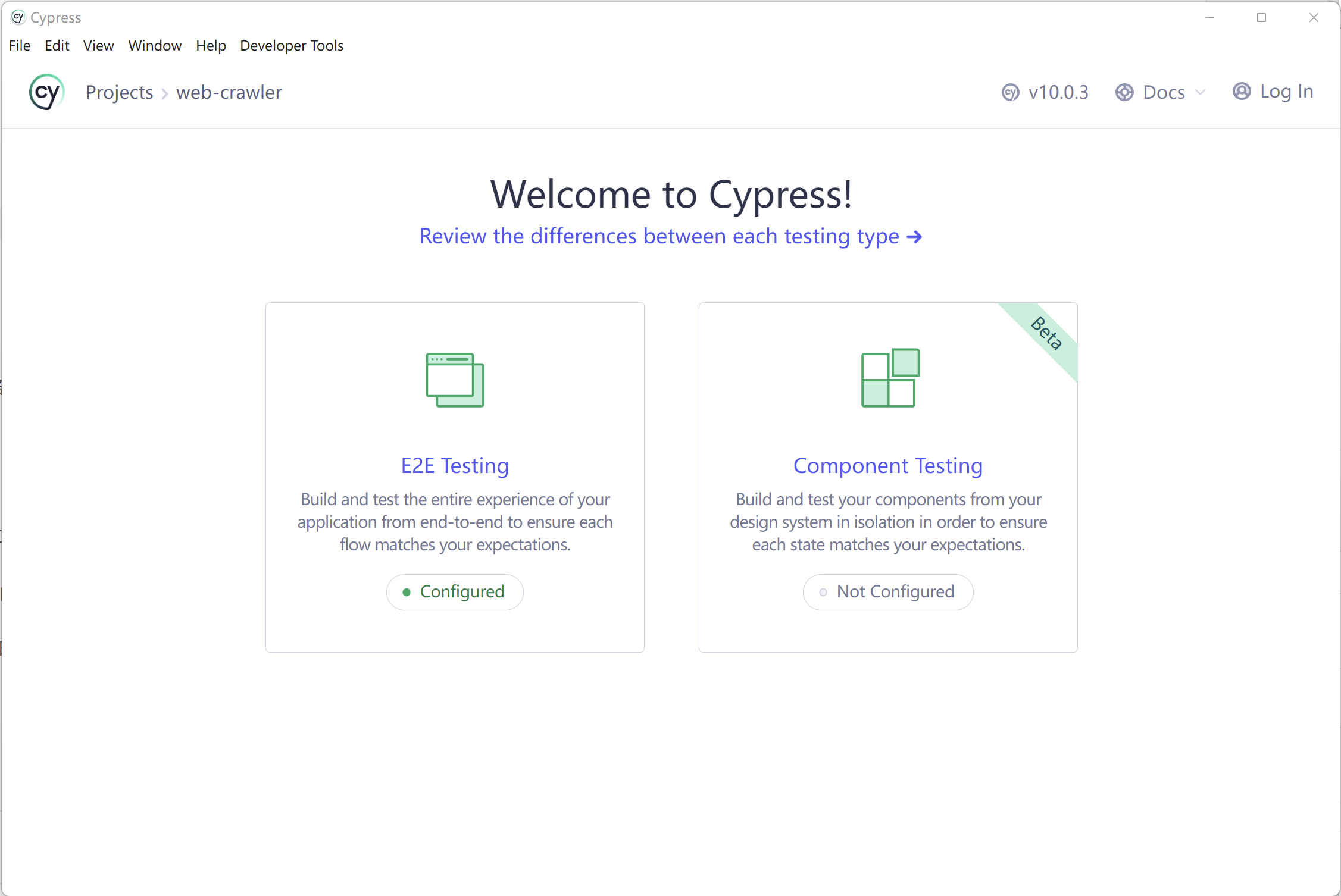Open the testing type differences link
The image size is (1341, 896).
[x=671, y=236]
